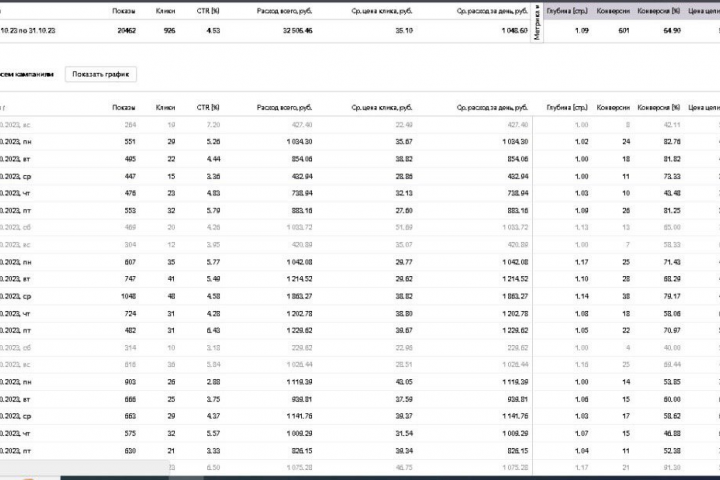Sort by Конверсия (%) in daily table header
Viewport: 720px width, 480px height.
(659, 107)
